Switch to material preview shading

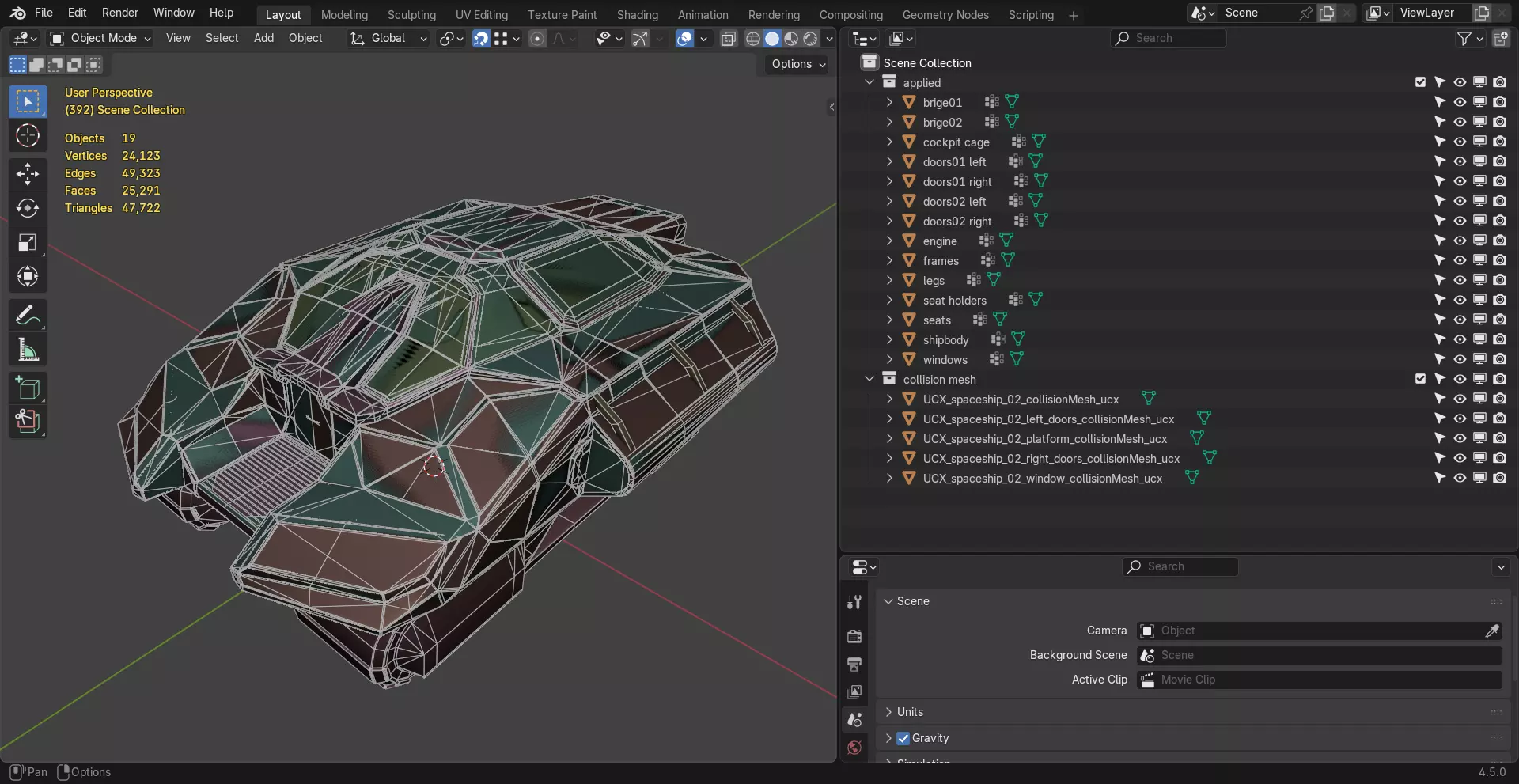click(x=791, y=38)
